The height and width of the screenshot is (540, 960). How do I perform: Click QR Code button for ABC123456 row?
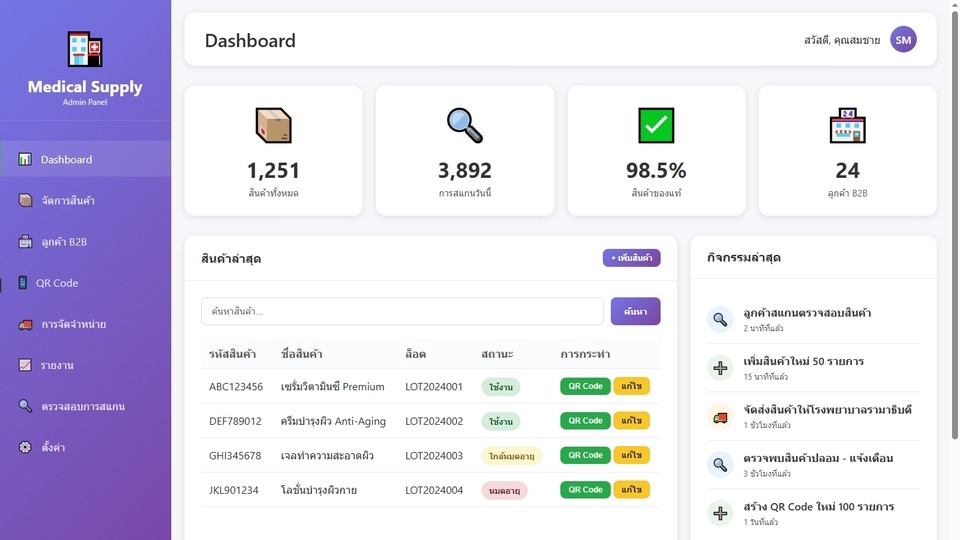[585, 386]
